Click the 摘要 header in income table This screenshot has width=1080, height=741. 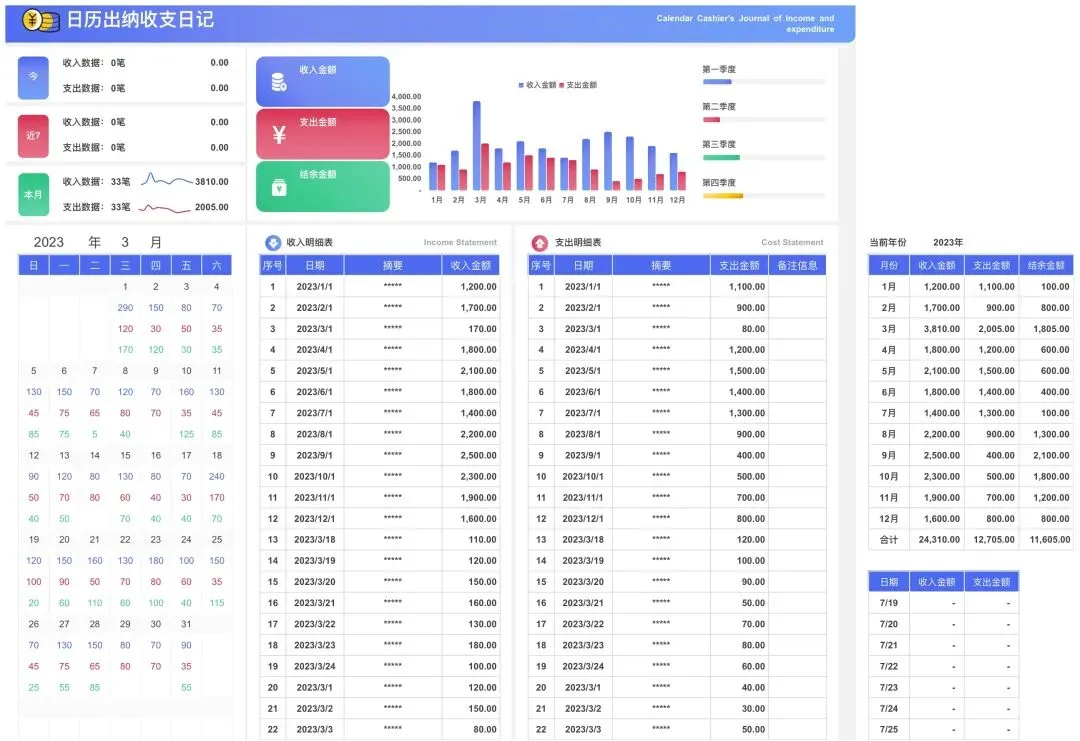(x=393, y=265)
